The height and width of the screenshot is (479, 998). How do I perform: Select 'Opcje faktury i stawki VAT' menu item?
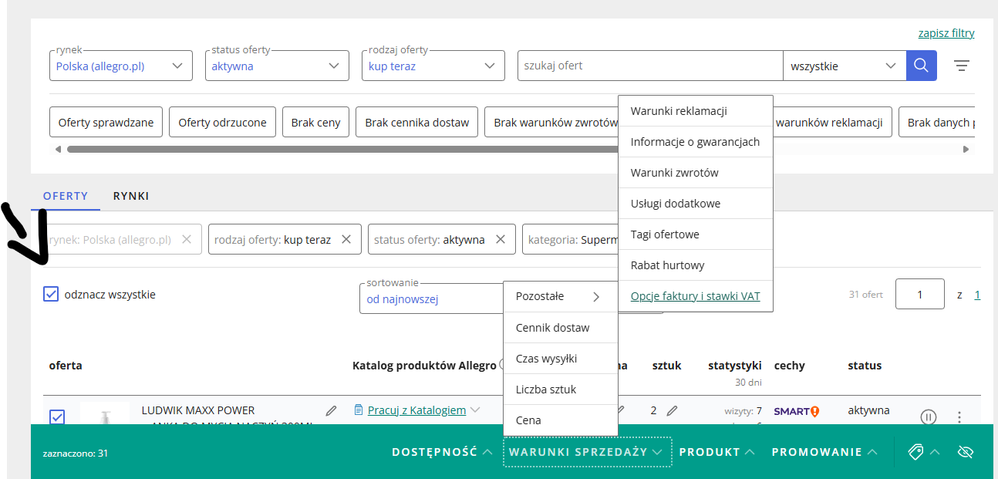coord(695,296)
